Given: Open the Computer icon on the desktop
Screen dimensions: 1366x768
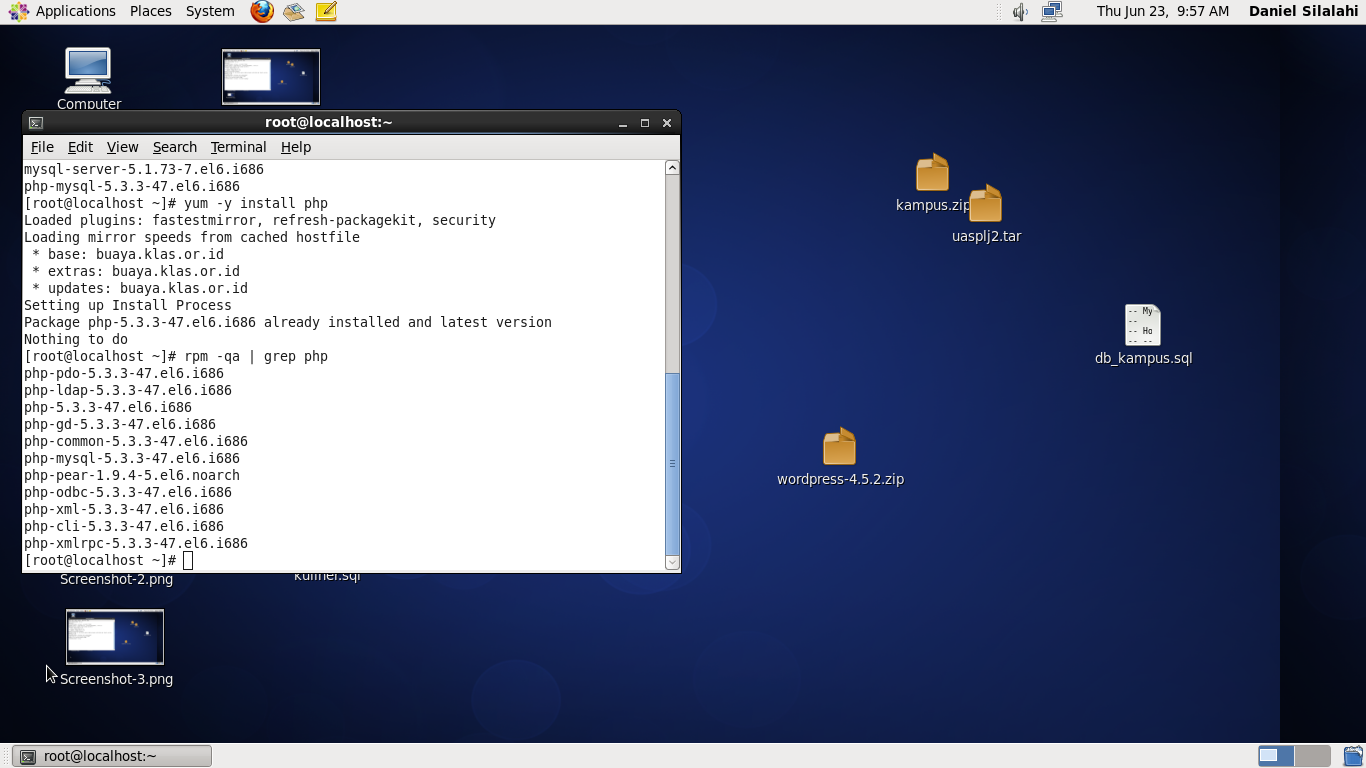Looking at the screenshot, I should point(88,70).
